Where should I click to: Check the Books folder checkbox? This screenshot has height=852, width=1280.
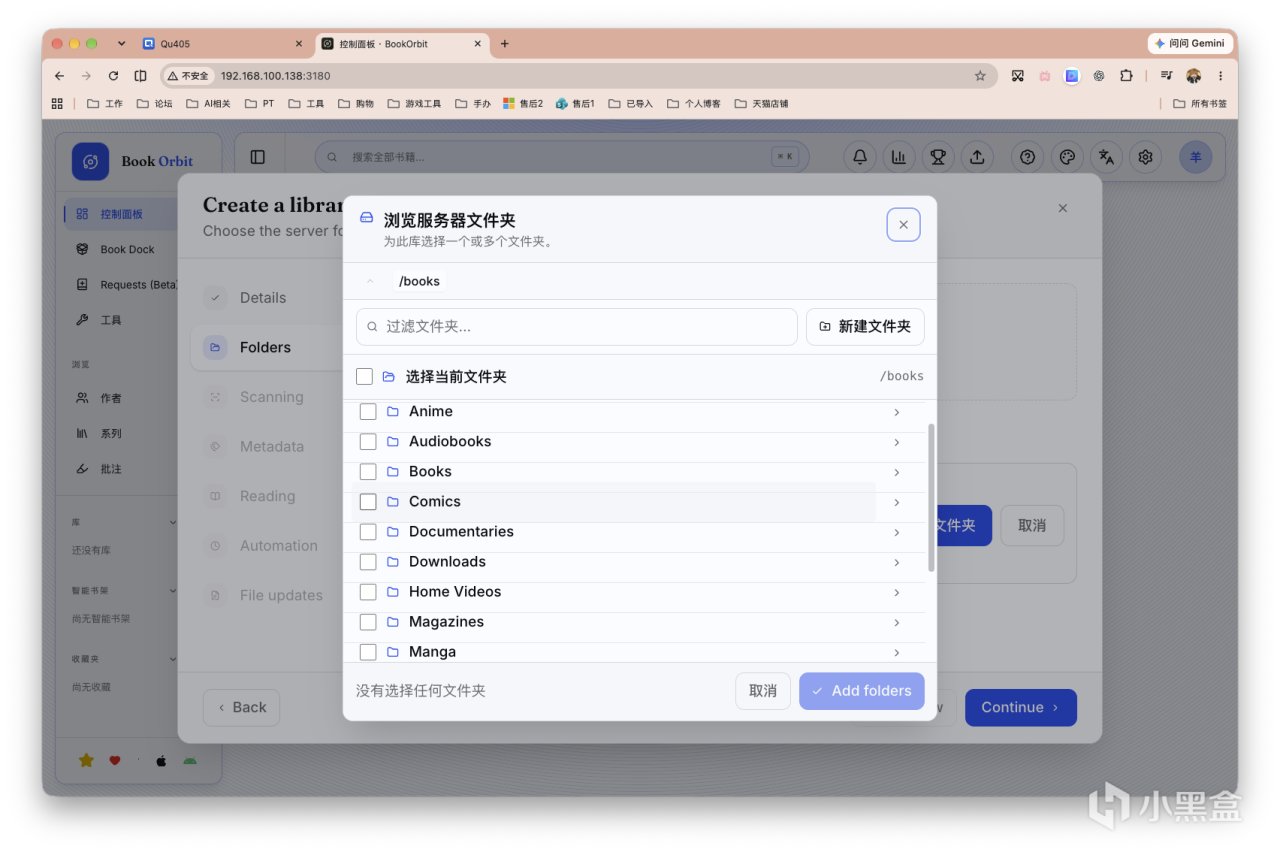point(368,472)
